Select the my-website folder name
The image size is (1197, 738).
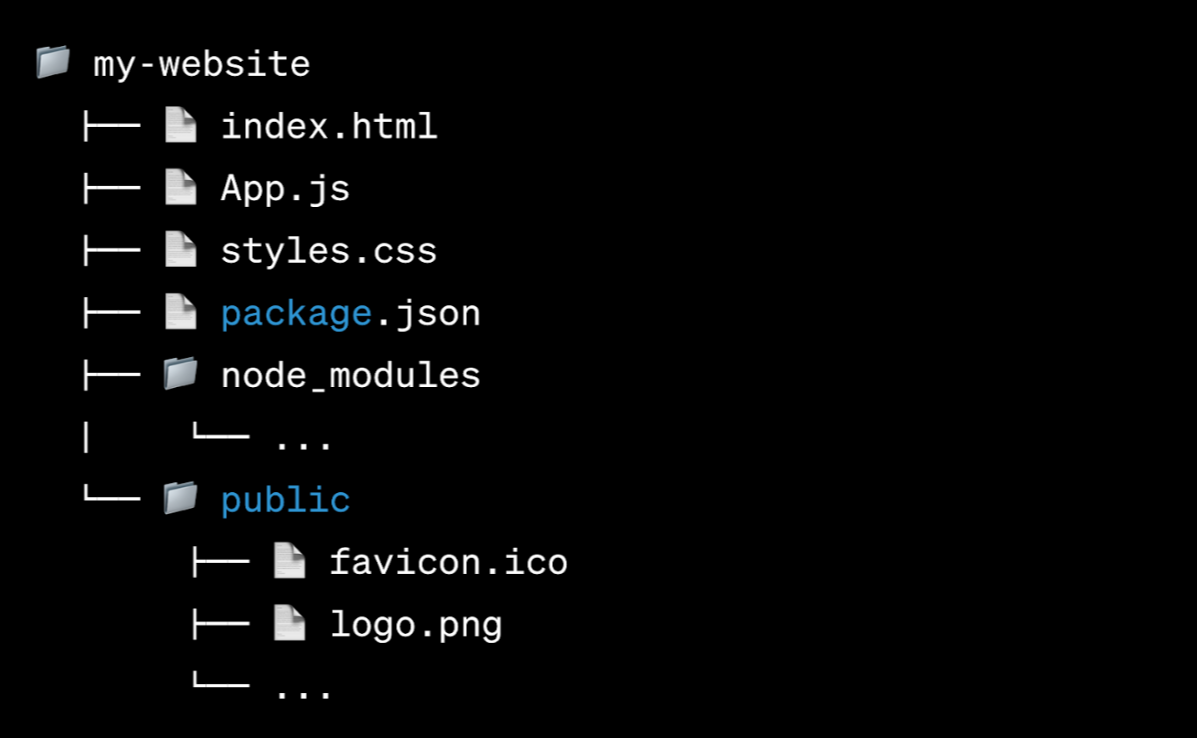(201, 65)
